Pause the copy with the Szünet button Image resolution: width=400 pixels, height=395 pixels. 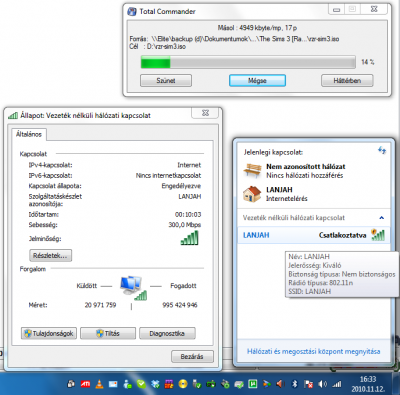coord(166,81)
